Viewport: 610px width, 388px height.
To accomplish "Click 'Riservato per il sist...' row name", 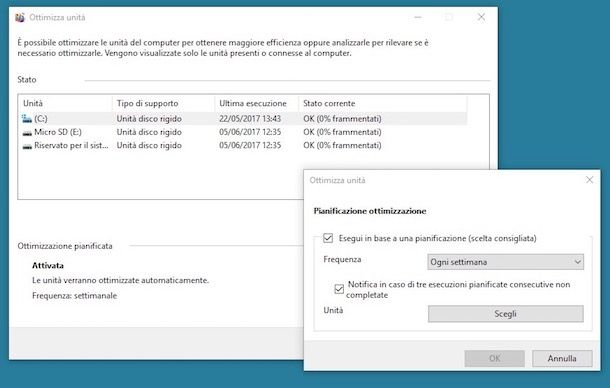I will point(71,146).
